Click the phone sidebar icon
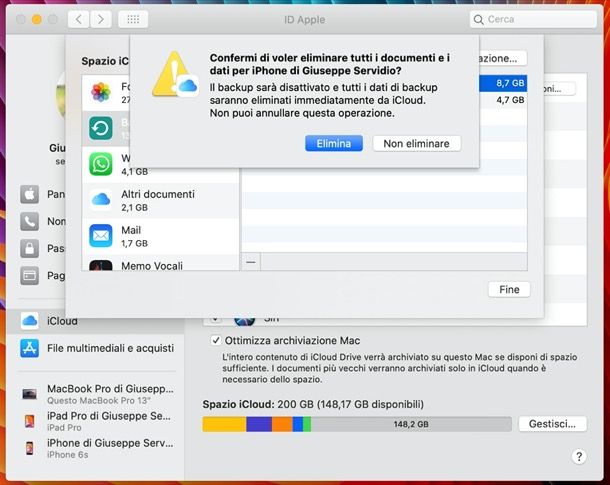This screenshot has height=485, width=610. [30, 221]
